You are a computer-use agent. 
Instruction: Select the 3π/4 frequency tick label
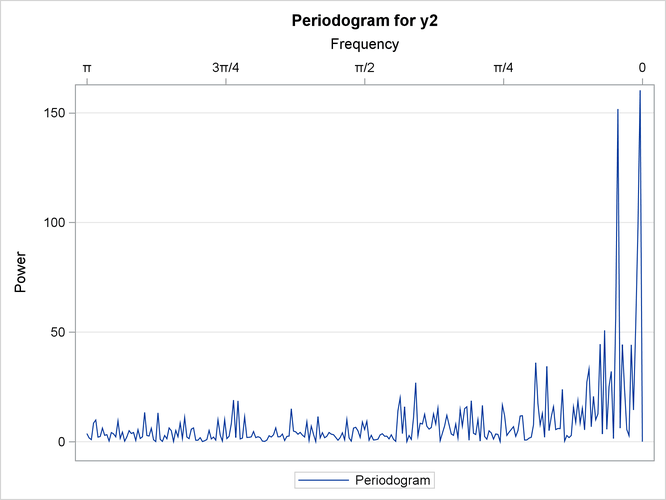click(x=225, y=67)
